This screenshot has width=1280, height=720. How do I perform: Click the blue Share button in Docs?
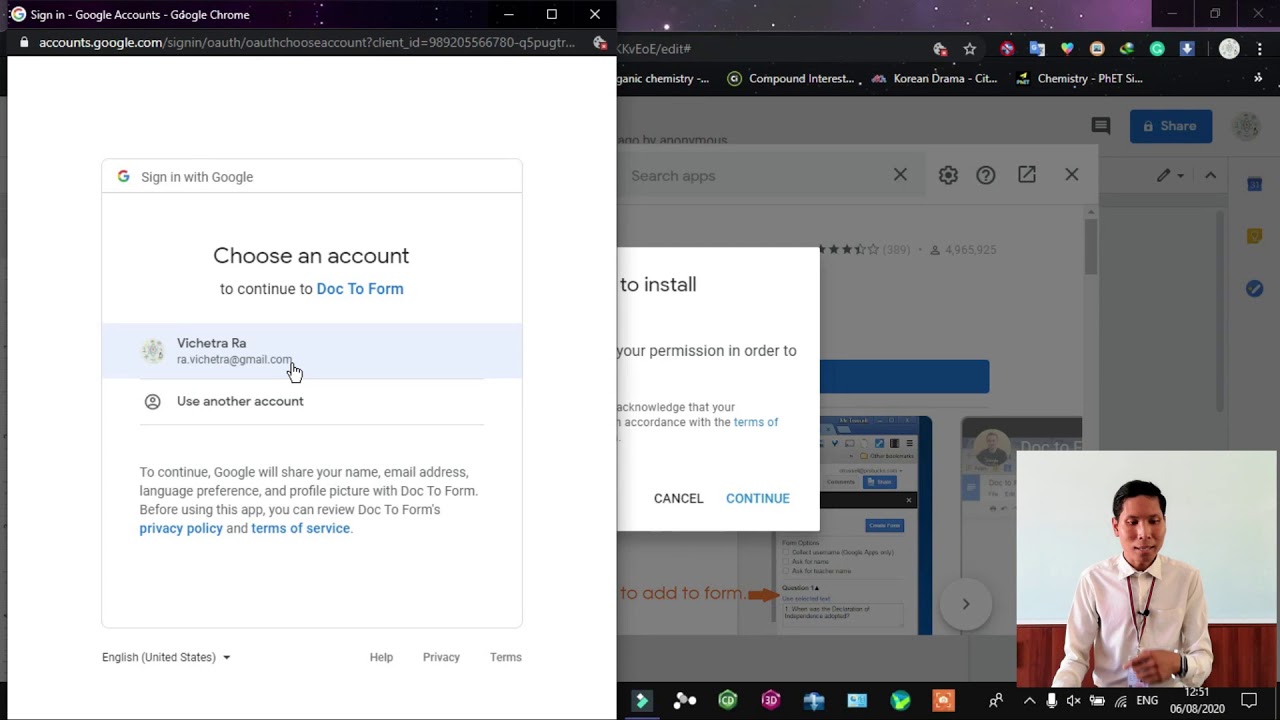(x=1171, y=126)
